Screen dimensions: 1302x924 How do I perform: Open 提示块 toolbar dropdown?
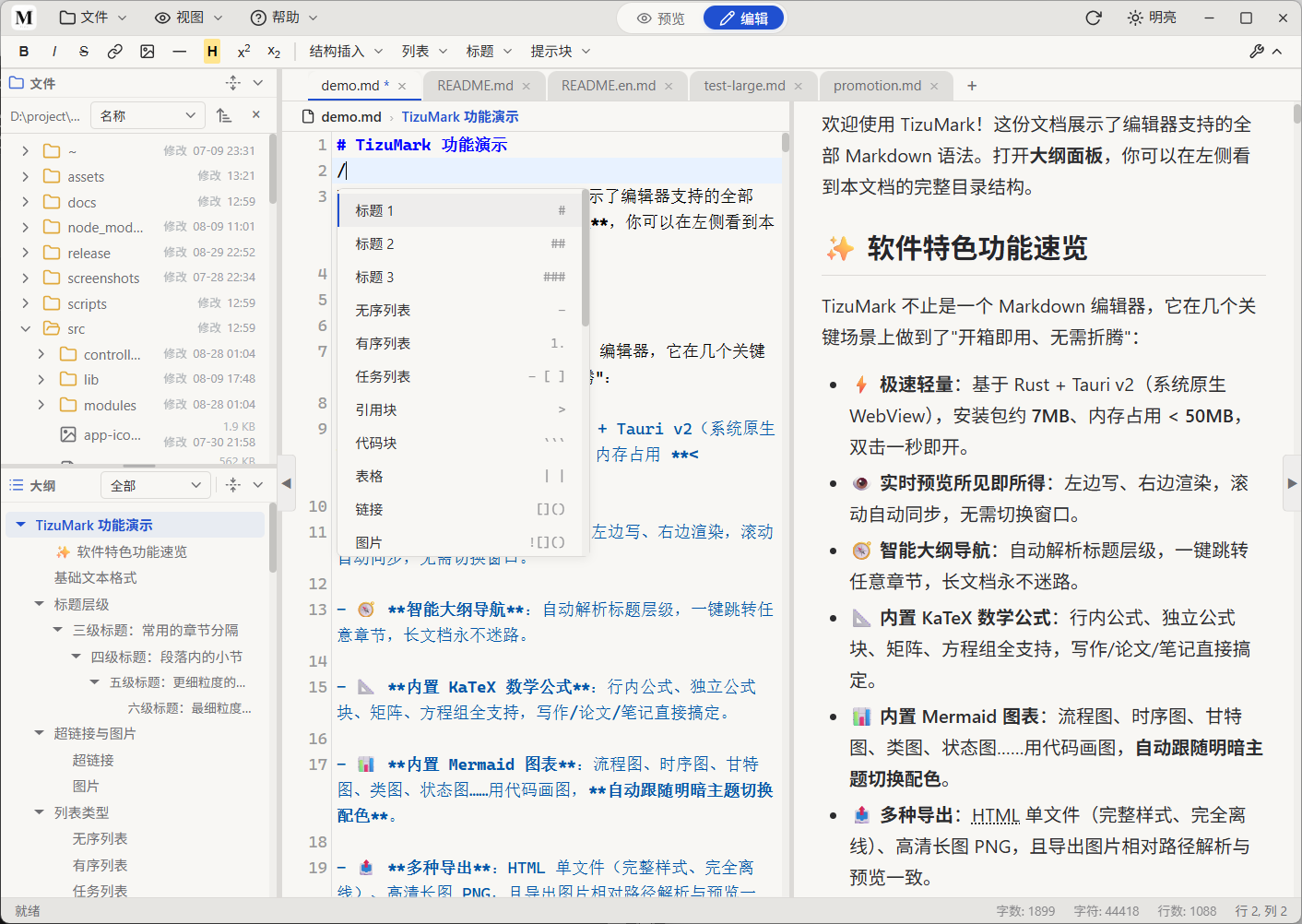click(x=560, y=52)
